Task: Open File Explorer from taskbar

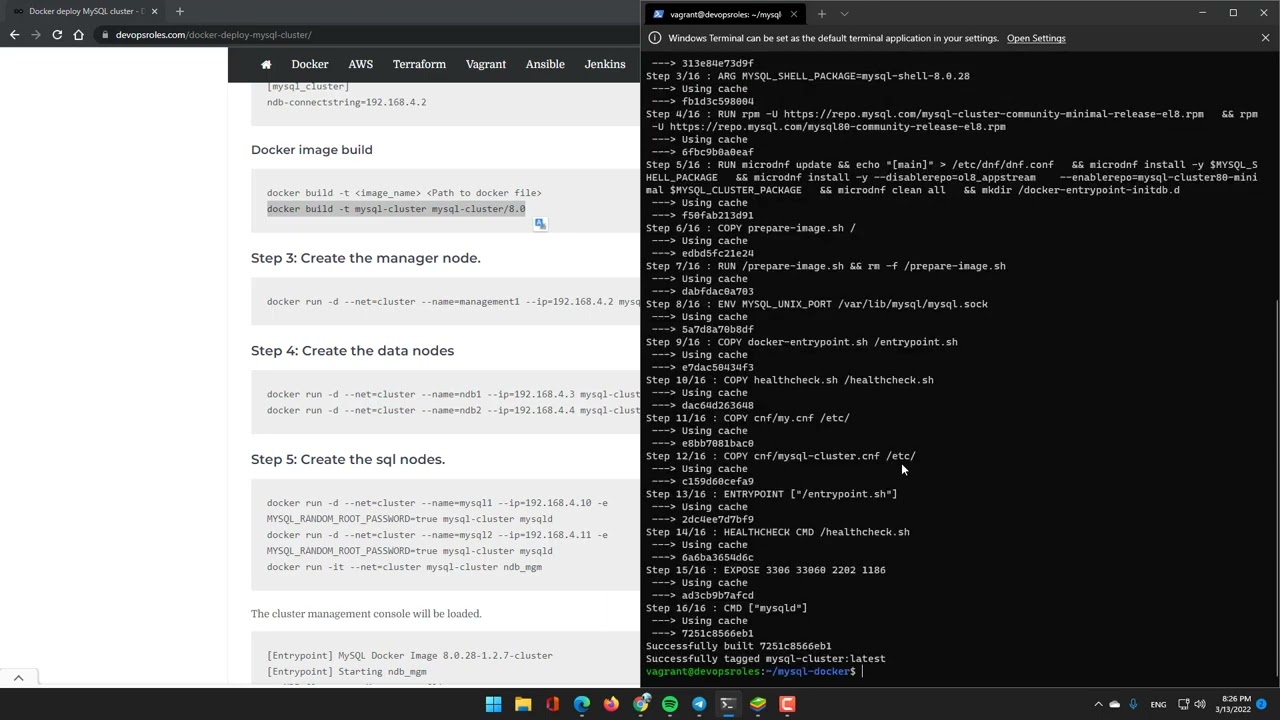Action: point(523,704)
